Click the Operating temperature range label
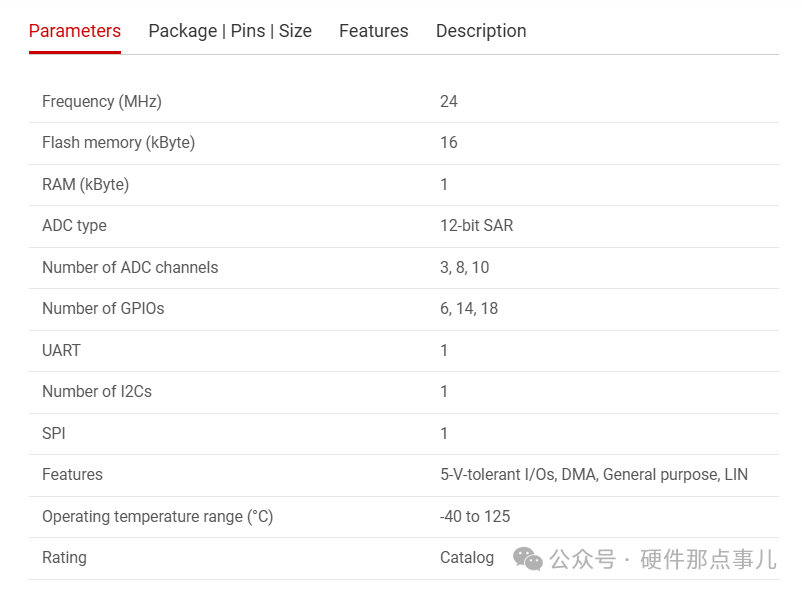 (157, 516)
